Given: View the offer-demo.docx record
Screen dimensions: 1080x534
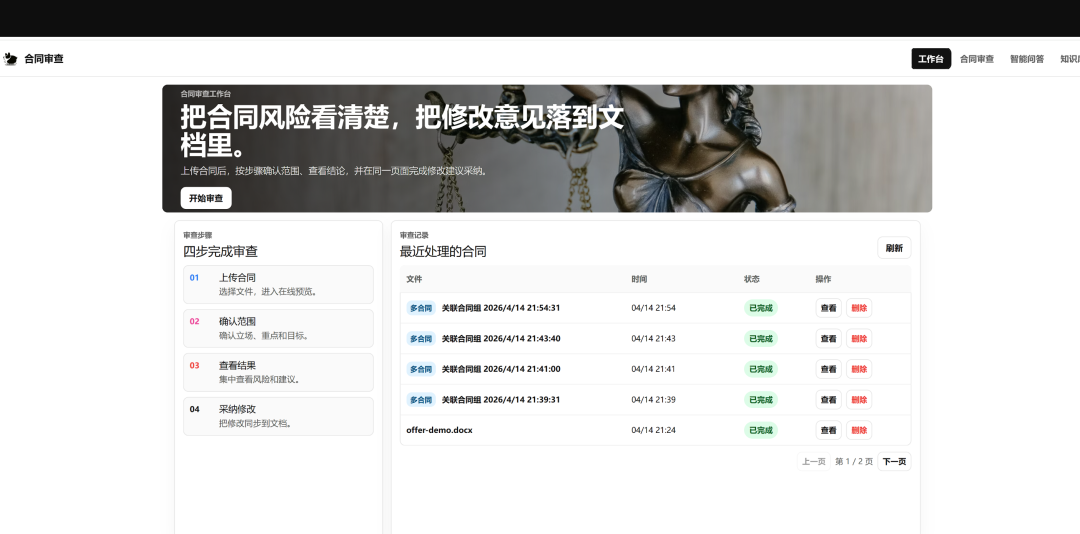Looking at the screenshot, I should (x=829, y=430).
